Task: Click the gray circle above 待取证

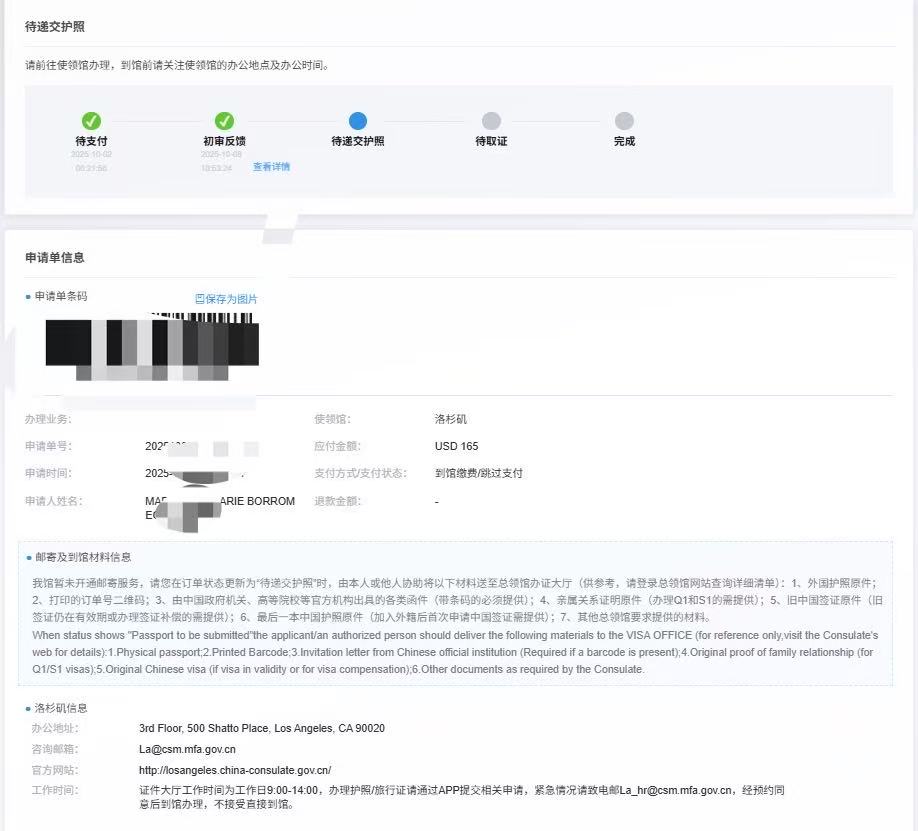Action: tap(491, 121)
